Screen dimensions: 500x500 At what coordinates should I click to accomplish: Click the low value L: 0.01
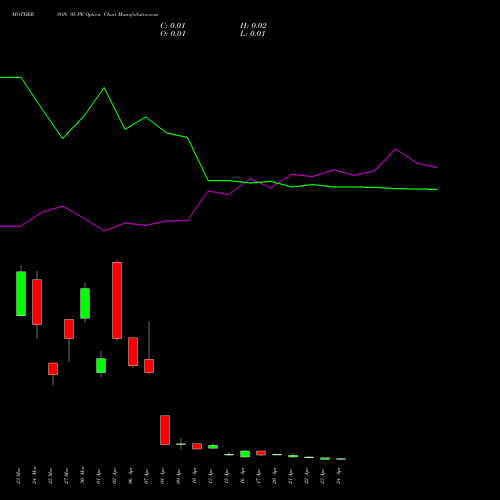(253, 34)
